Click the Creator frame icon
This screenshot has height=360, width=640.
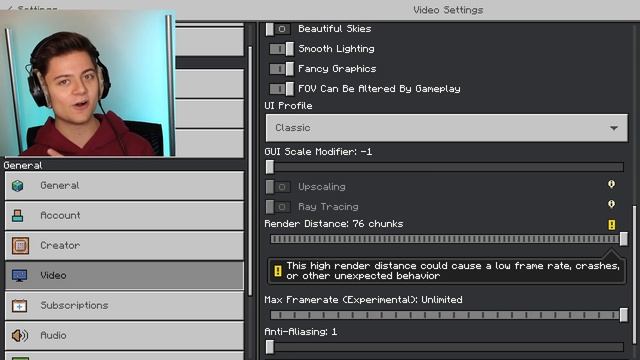pyautogui.click(x=20, y=246)
